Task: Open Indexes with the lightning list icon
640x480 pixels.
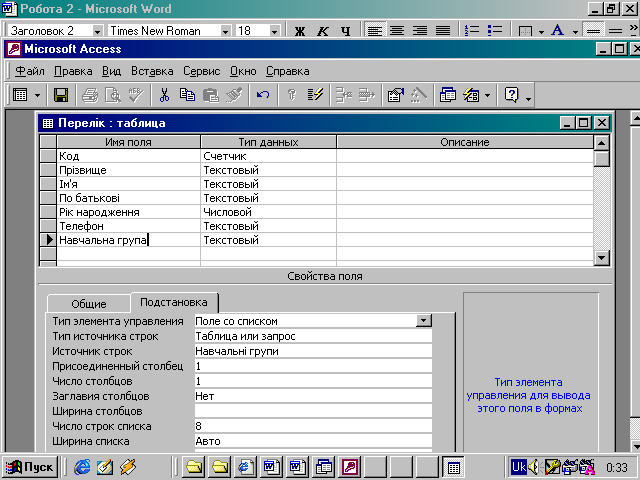Action: 315,95
